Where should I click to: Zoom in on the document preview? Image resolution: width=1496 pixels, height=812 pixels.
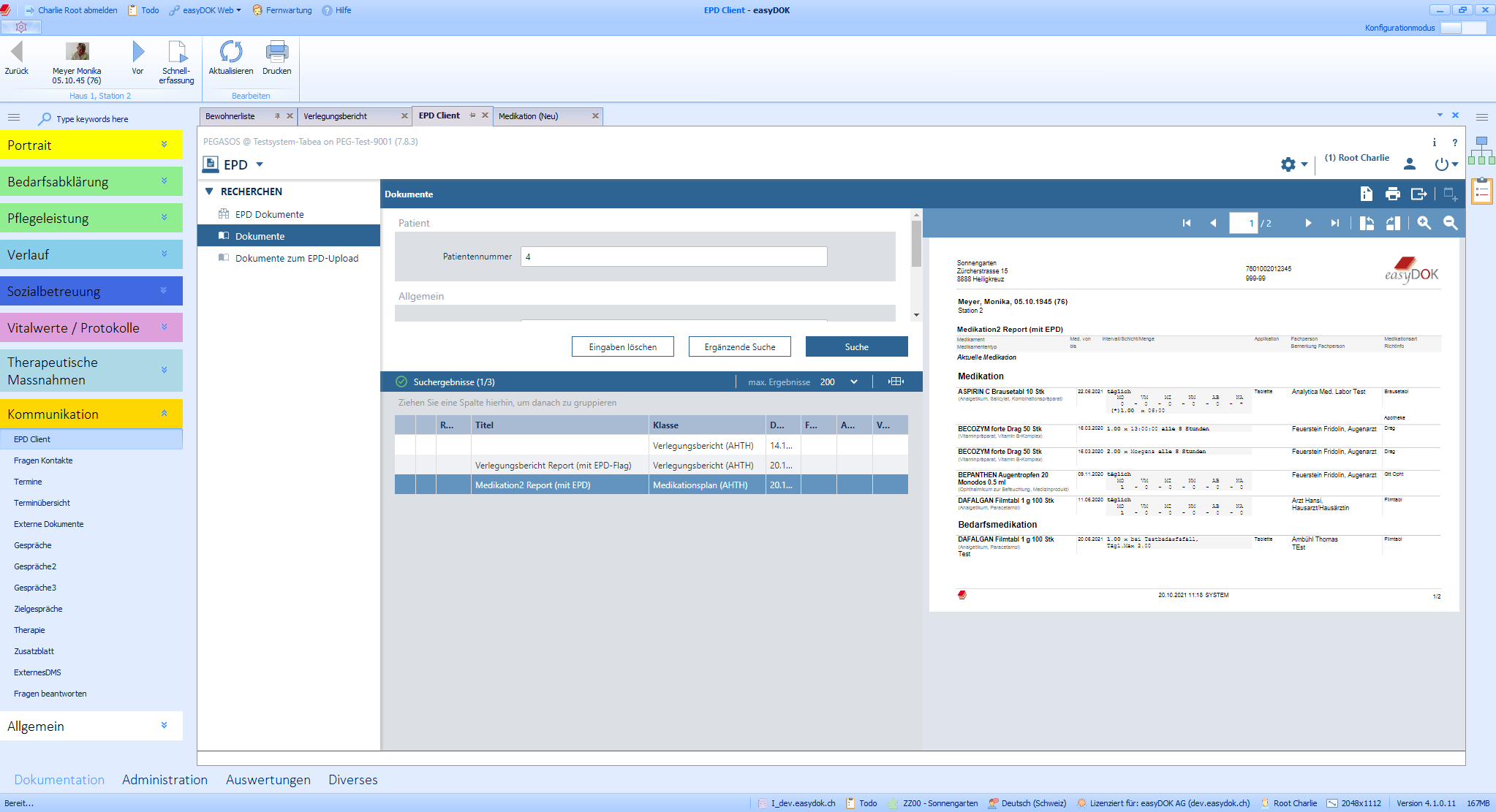1424,223
